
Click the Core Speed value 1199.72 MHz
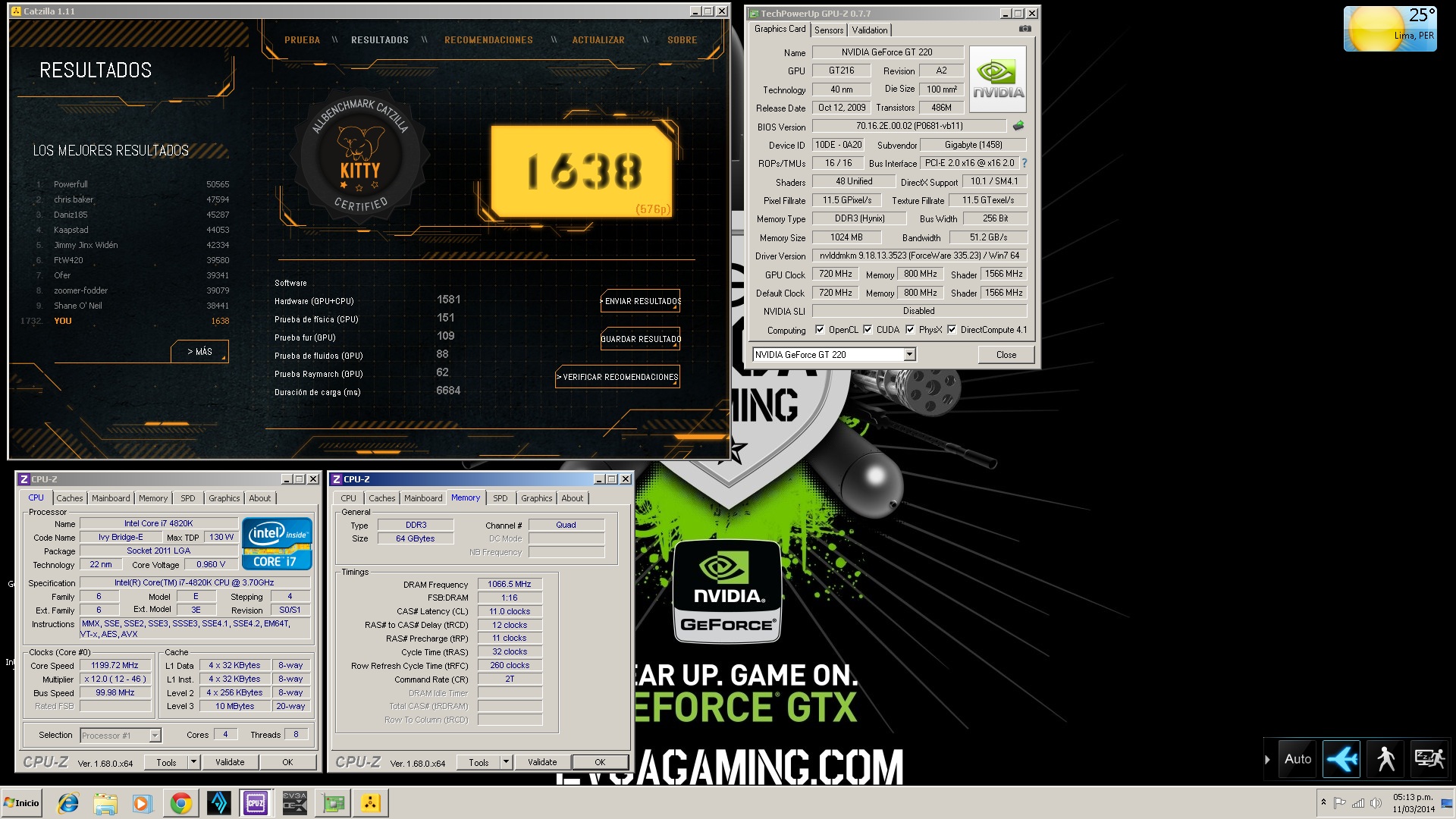coord(115,665)
